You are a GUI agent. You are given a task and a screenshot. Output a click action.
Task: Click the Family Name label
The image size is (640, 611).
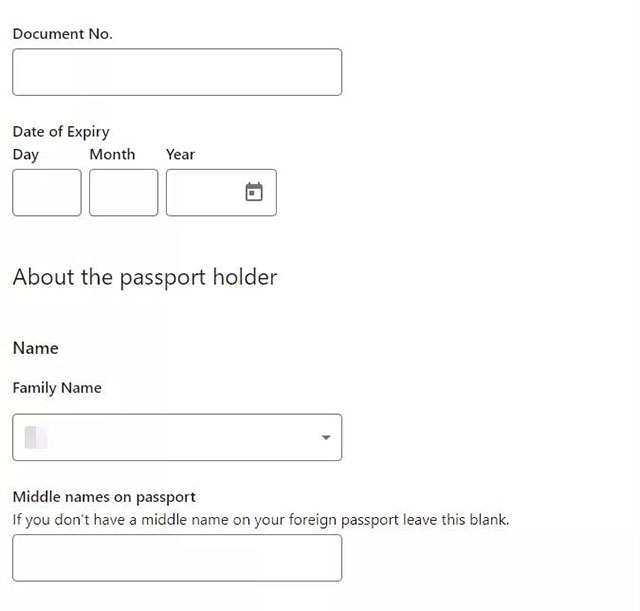coord(57,388)
